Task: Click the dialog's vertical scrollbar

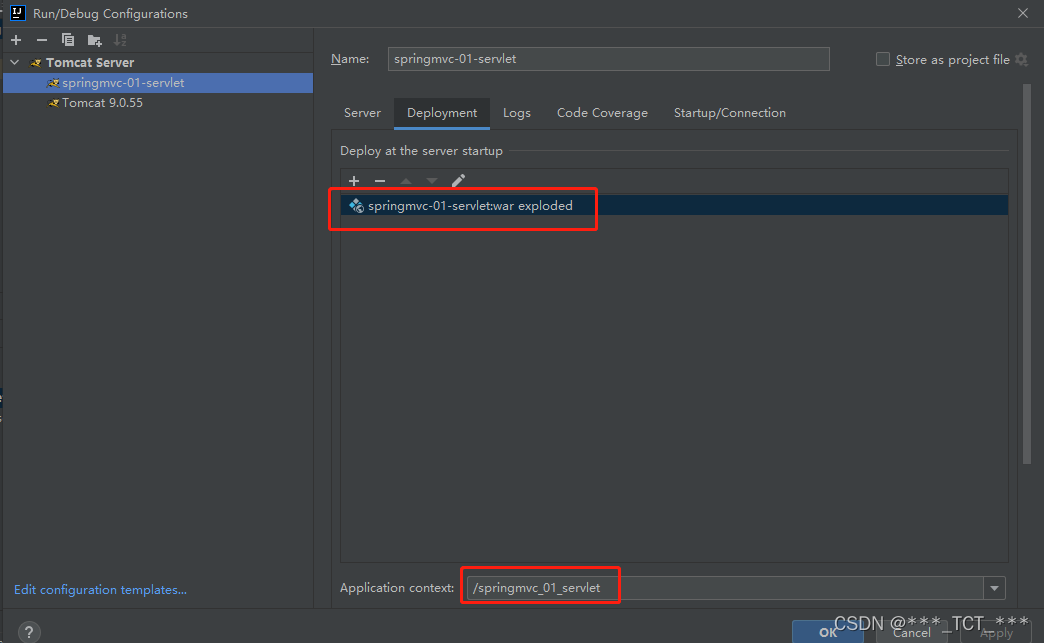Action: 1026,273
